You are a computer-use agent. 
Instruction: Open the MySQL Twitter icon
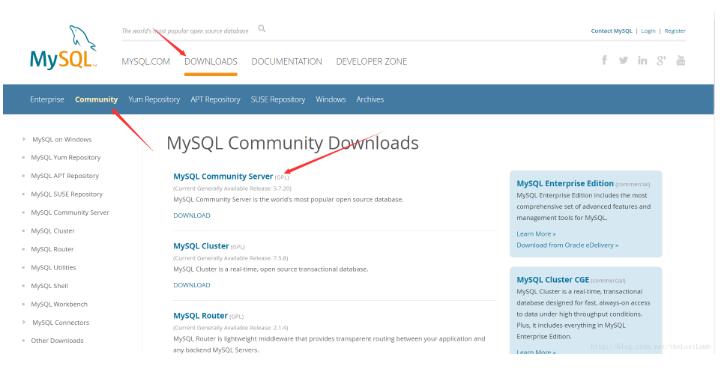click(x=623, y=60)
